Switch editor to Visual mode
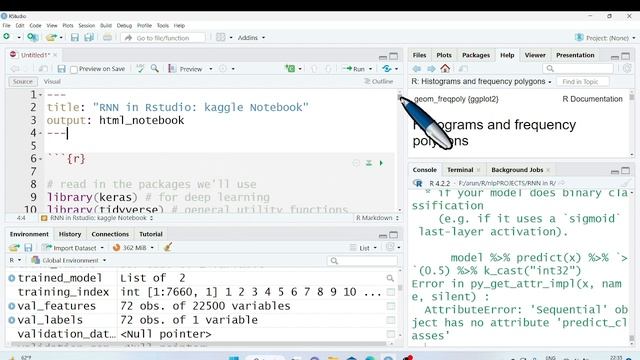The image size is (640, 360). pyautogui.click(x=52, y=82)
